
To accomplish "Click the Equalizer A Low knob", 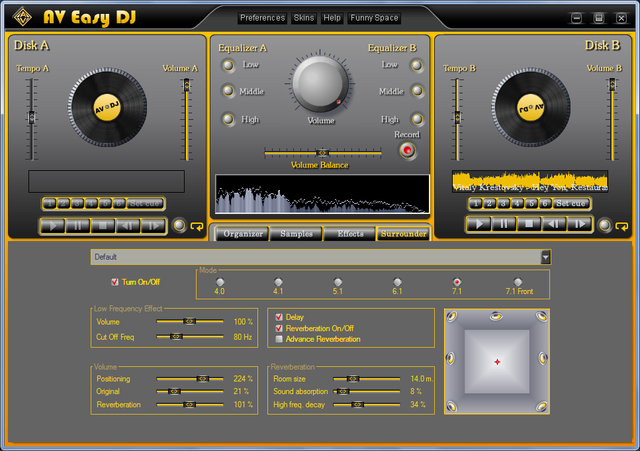I will click(228, 65).
